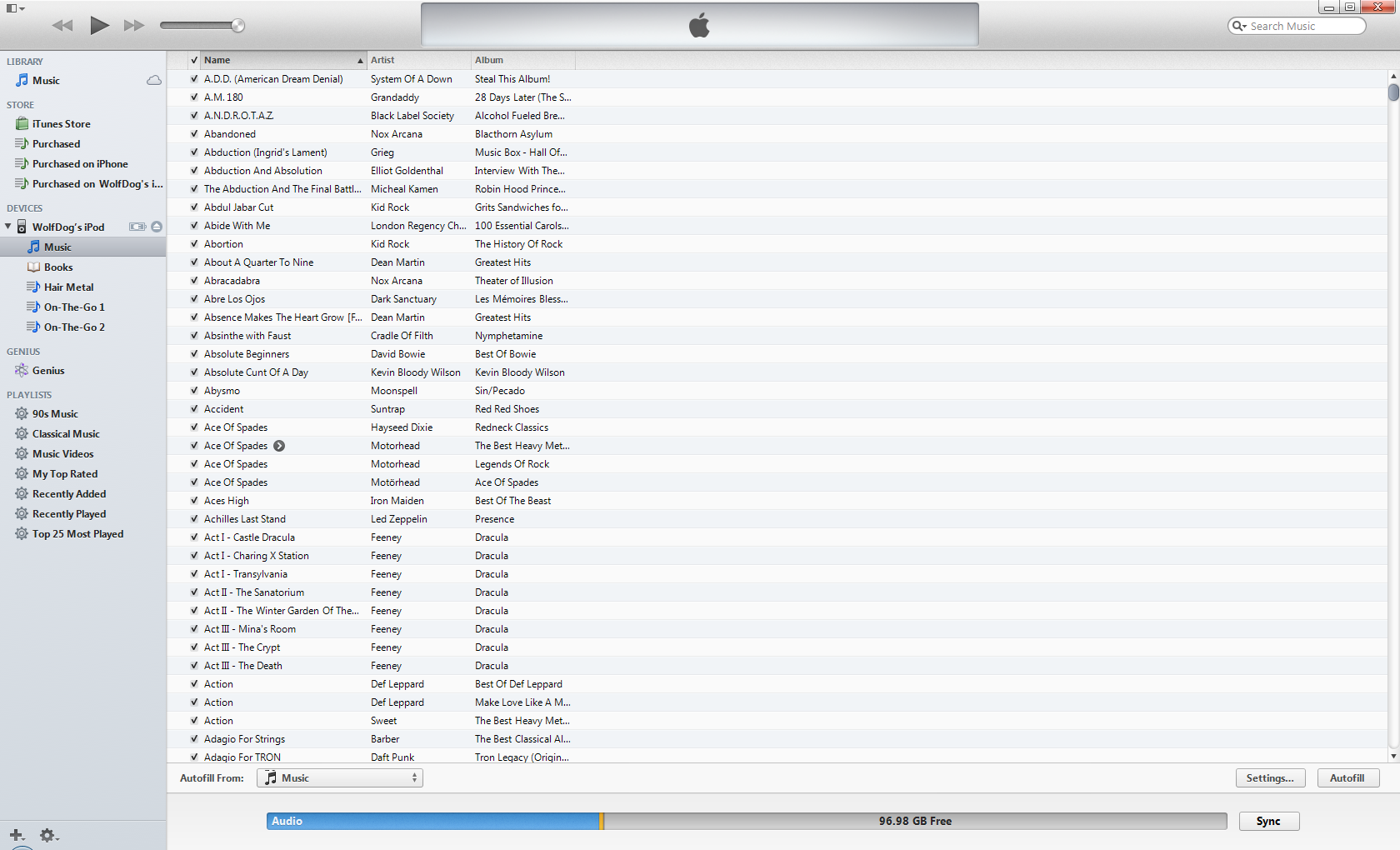Uncheck the Abide With Me checkbox
The image size is (1400, 850).
[194, 226]
